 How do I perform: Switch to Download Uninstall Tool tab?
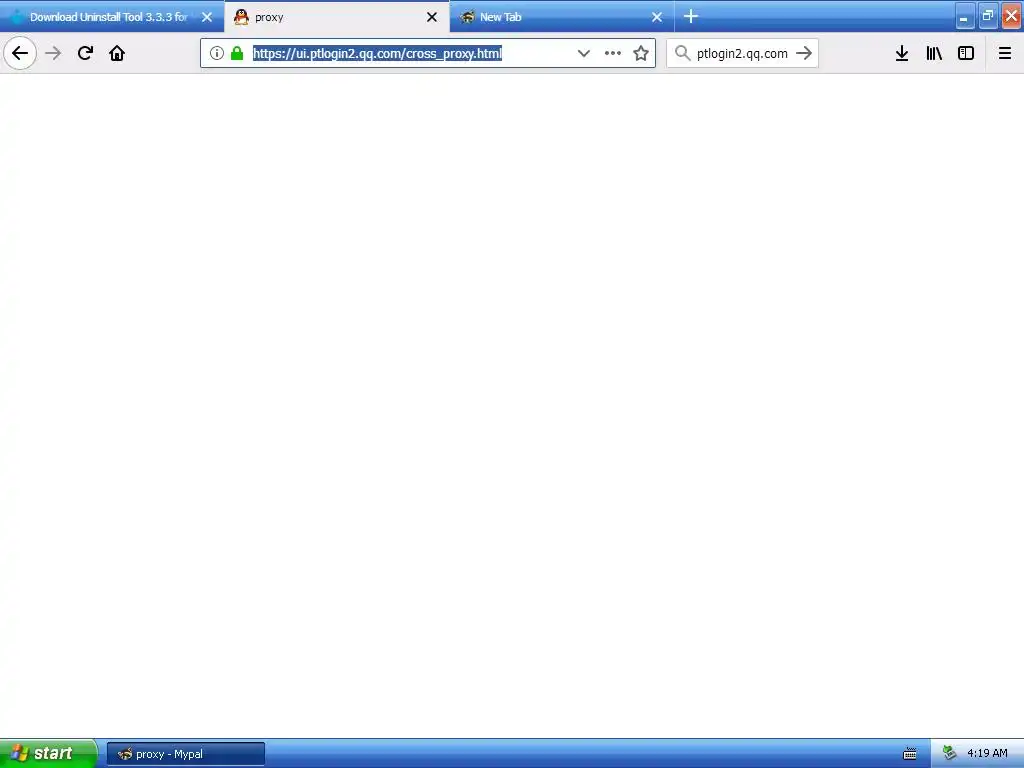coord(108,17)
